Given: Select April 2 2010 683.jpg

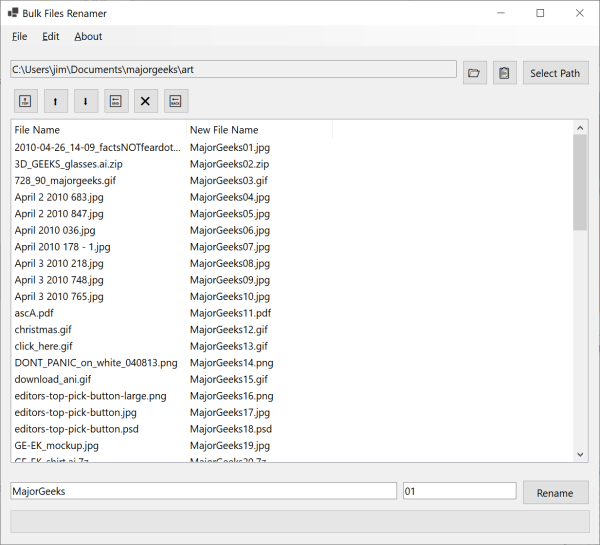Looking at the screenshot, I should [x=59, y=197].
